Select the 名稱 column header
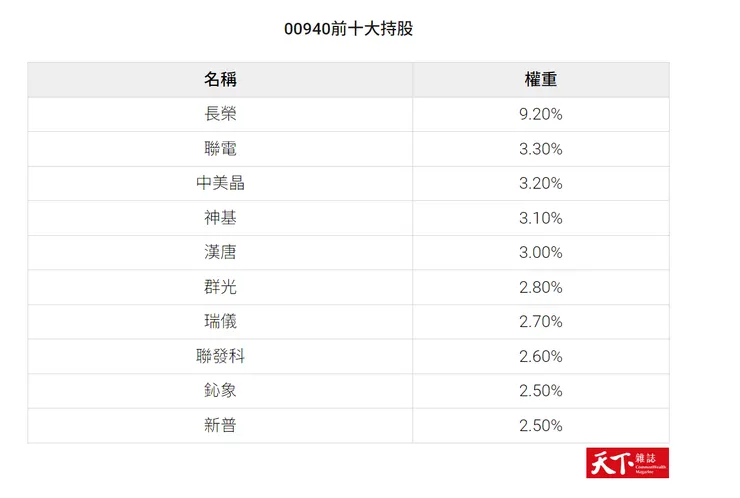 pos(220,80)
